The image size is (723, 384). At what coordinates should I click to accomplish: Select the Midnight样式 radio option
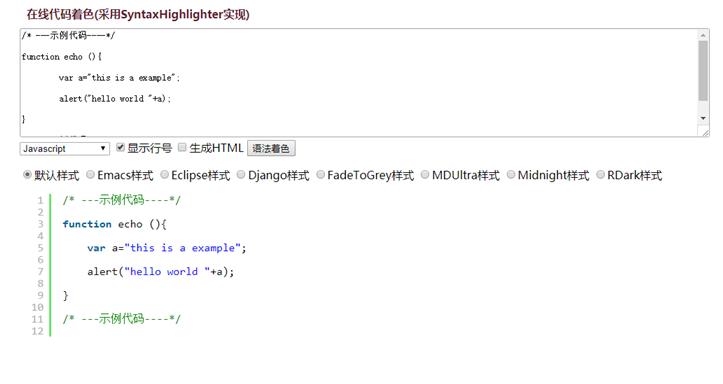[511, 175]
